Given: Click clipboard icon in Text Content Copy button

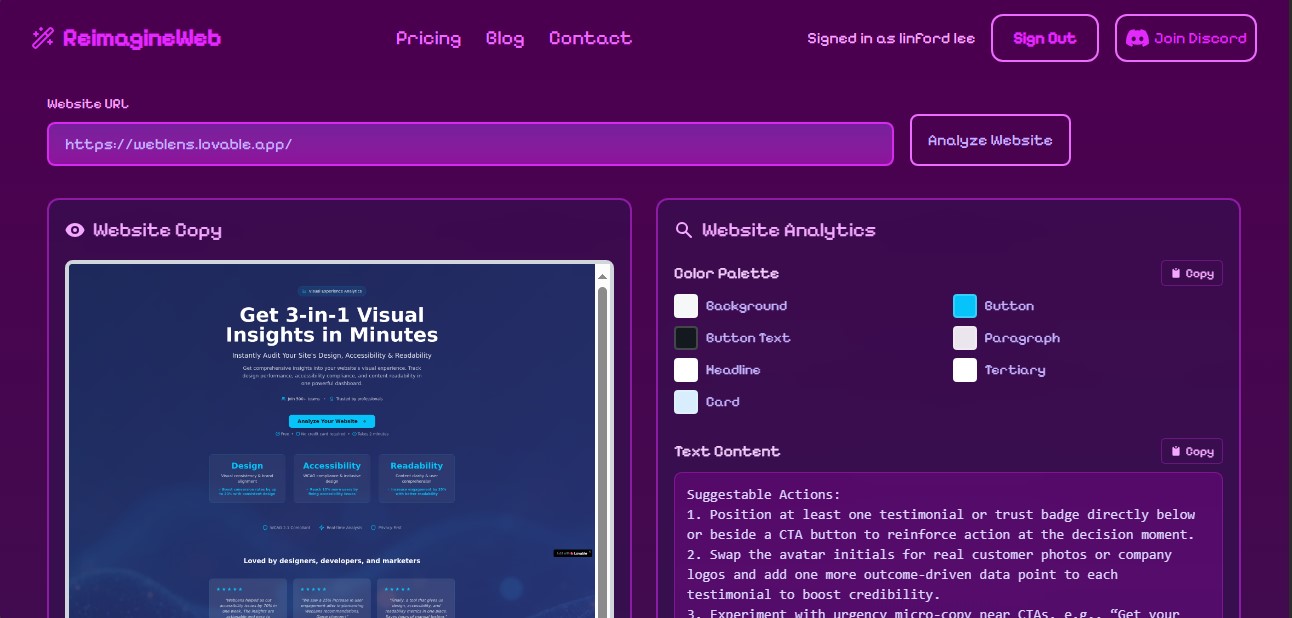Looking at the screenshot, I should click(1176, 451).
